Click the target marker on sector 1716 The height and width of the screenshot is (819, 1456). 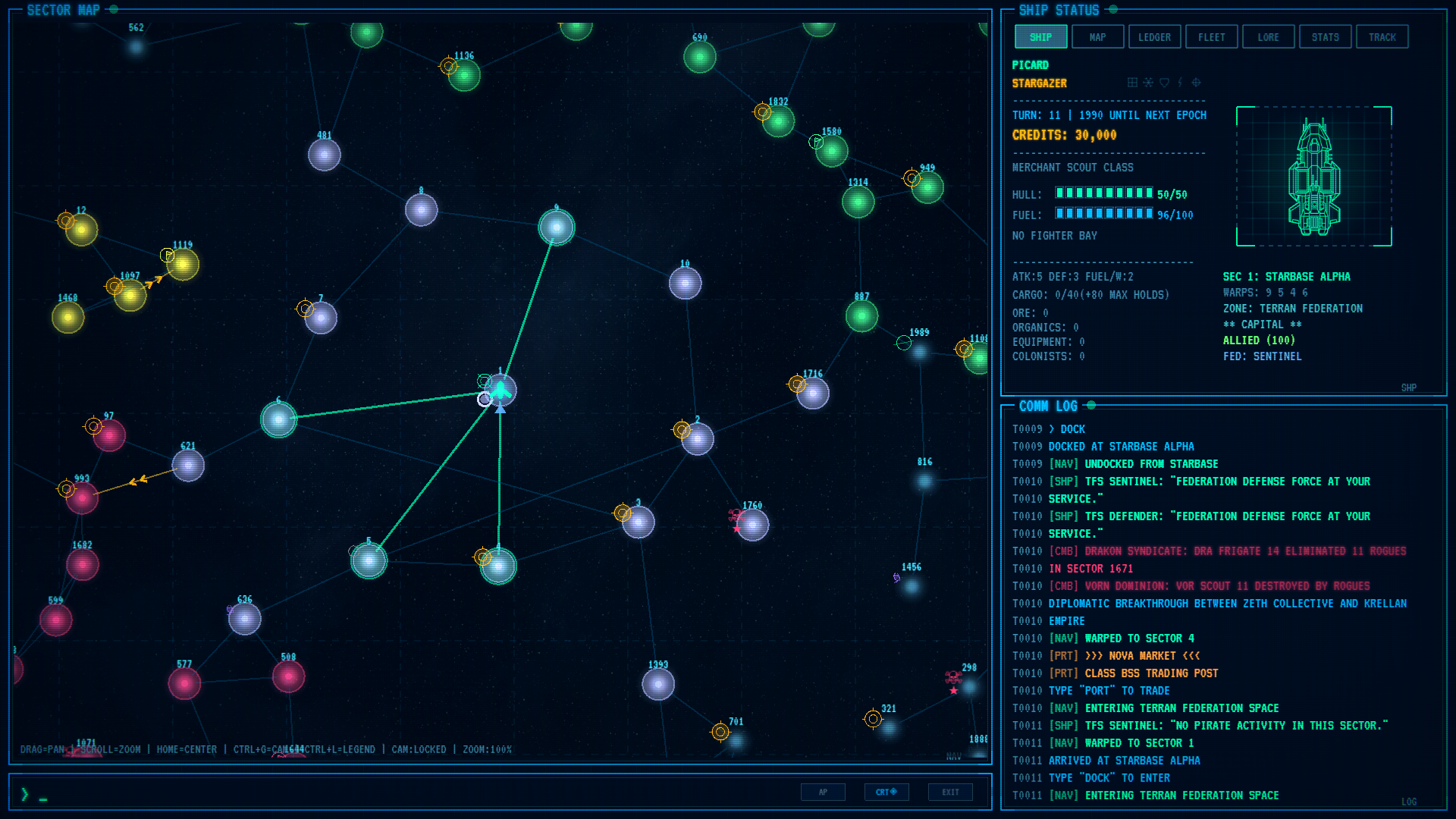pos(796,384)
